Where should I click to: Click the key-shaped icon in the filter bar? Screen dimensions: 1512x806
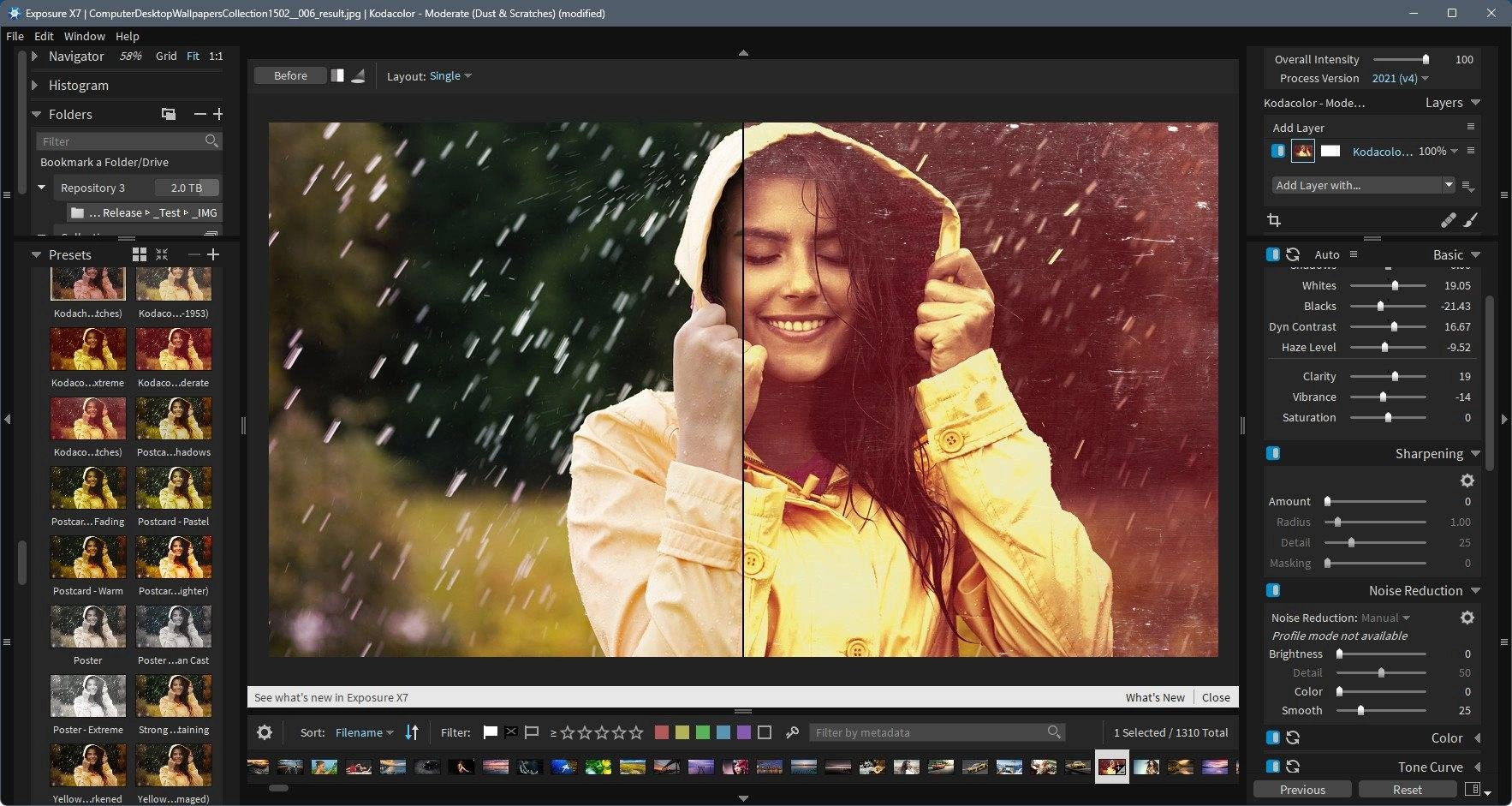(x=792, y=732)
